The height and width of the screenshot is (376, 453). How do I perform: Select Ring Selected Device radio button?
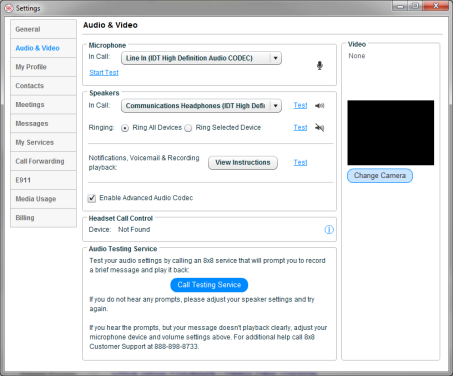pyautogui.click(x=188, y=128)
